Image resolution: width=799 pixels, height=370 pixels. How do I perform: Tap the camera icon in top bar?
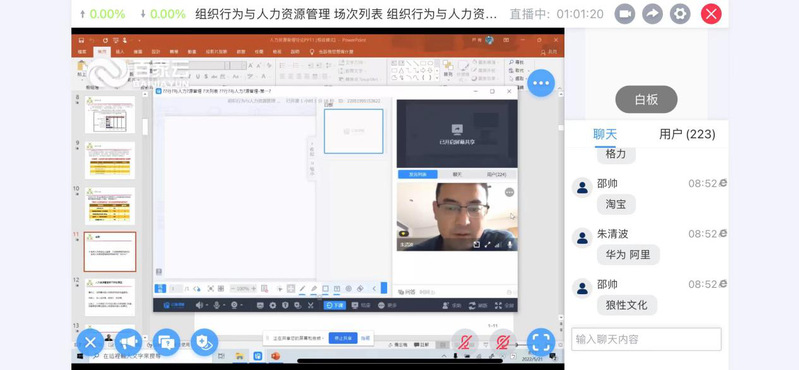(625, 14)
